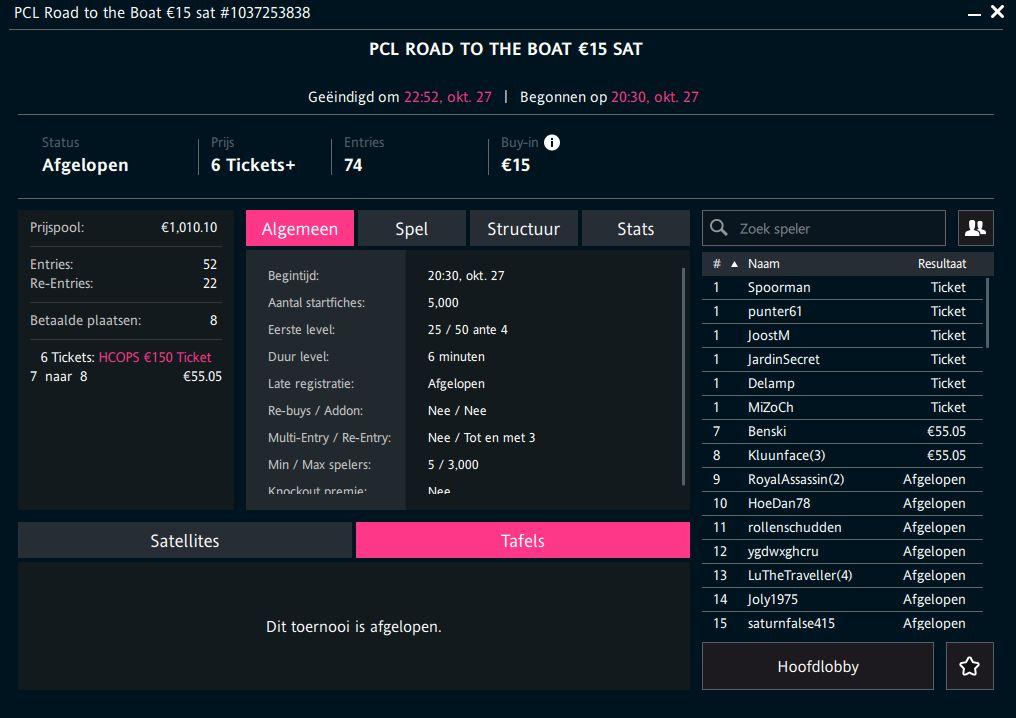Type in the Zoek speler field

(x=835, y=228)
